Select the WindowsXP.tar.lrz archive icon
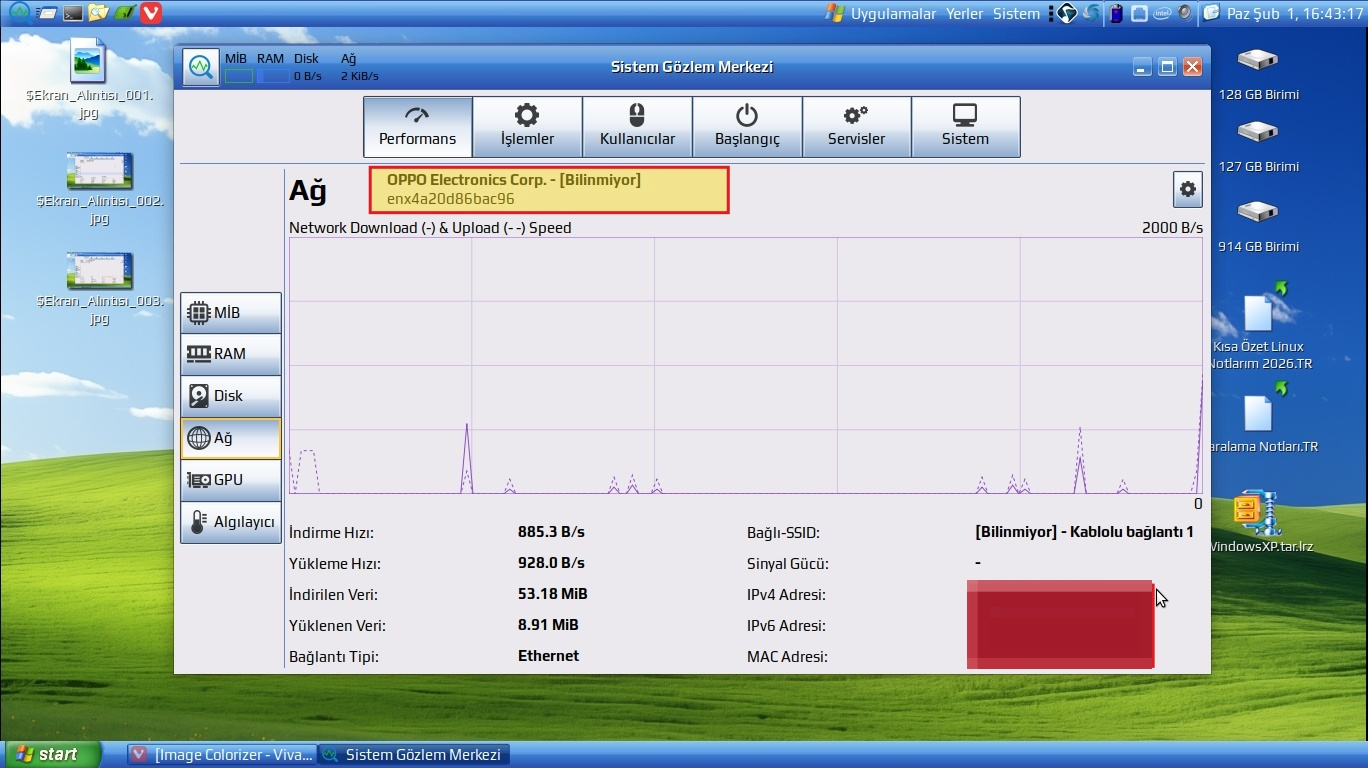Viewport: 1368px width, 768px height. (1260, 522)
